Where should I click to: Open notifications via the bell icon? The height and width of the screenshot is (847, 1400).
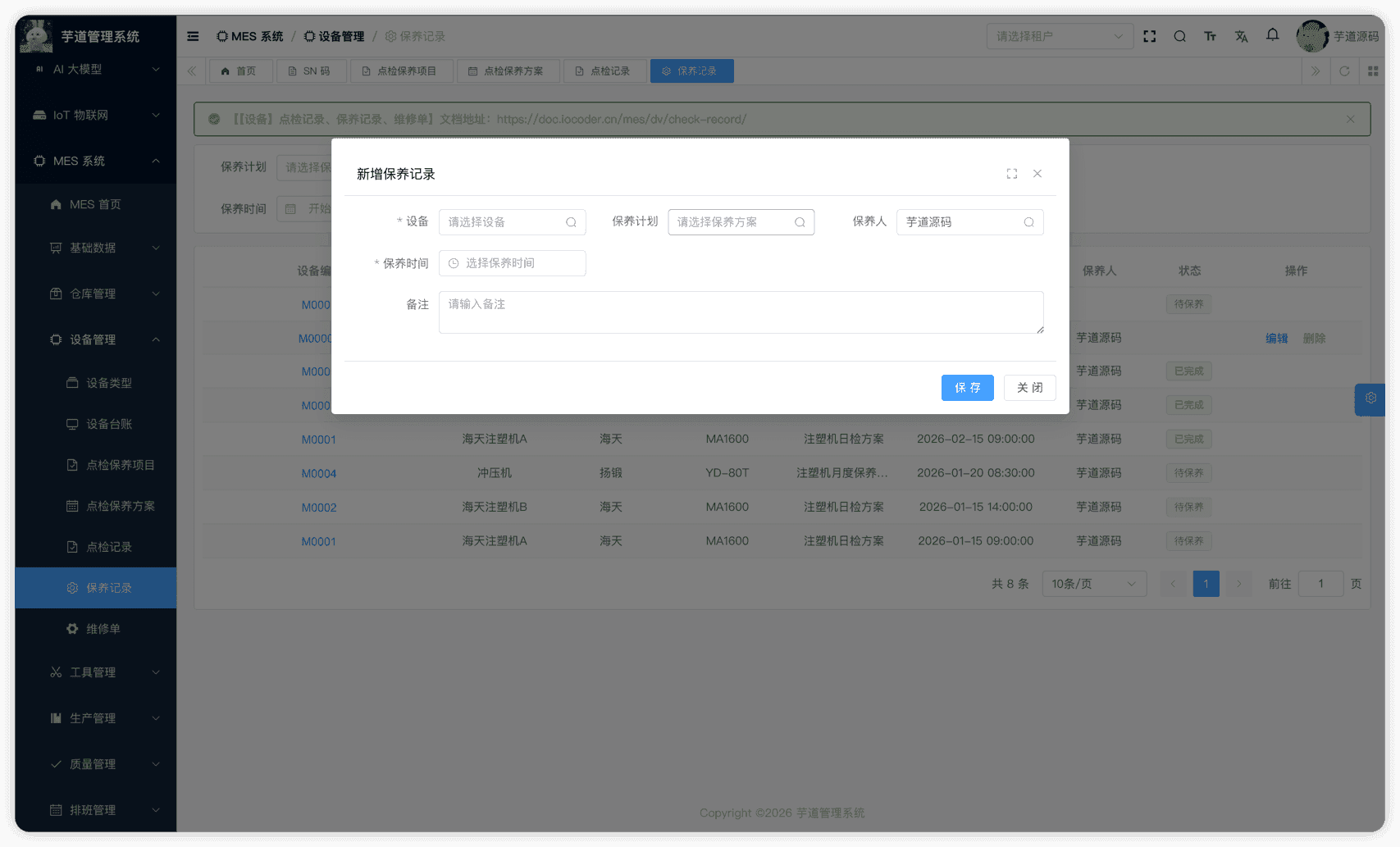coord(1272,36)
